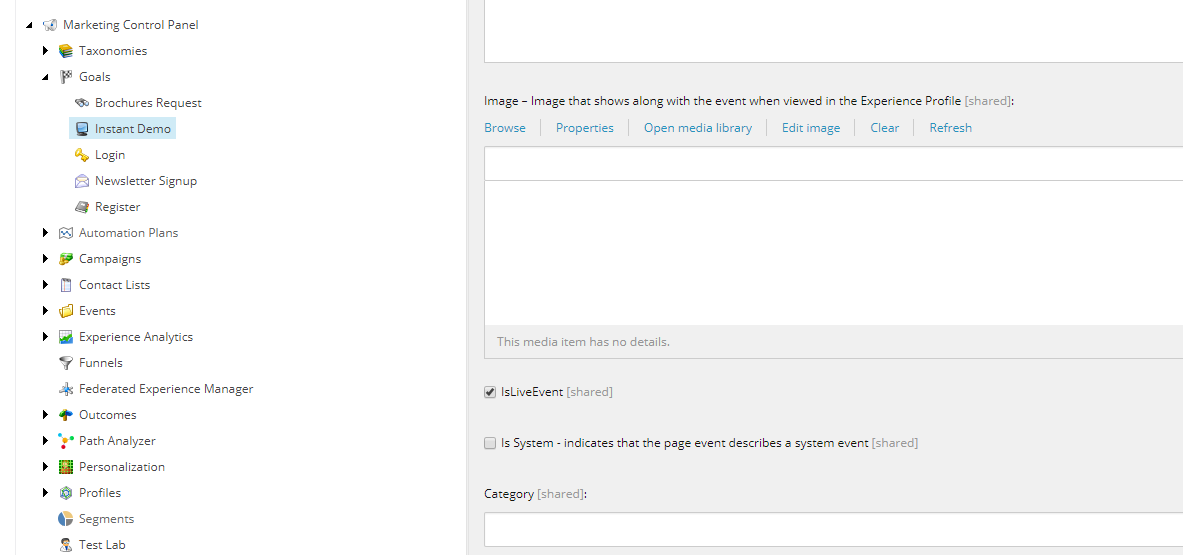Select the Brochures Request goal item

[148, 103]
